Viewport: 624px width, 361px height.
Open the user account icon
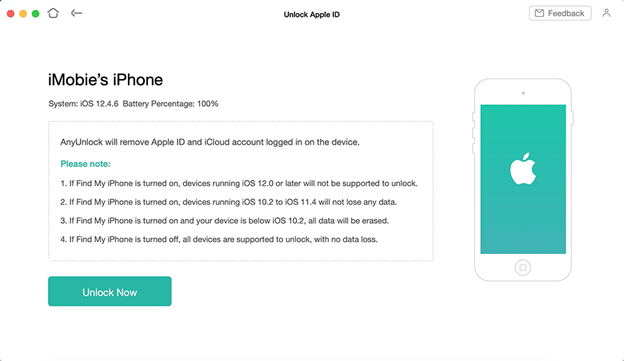click(x=606, y=13)
